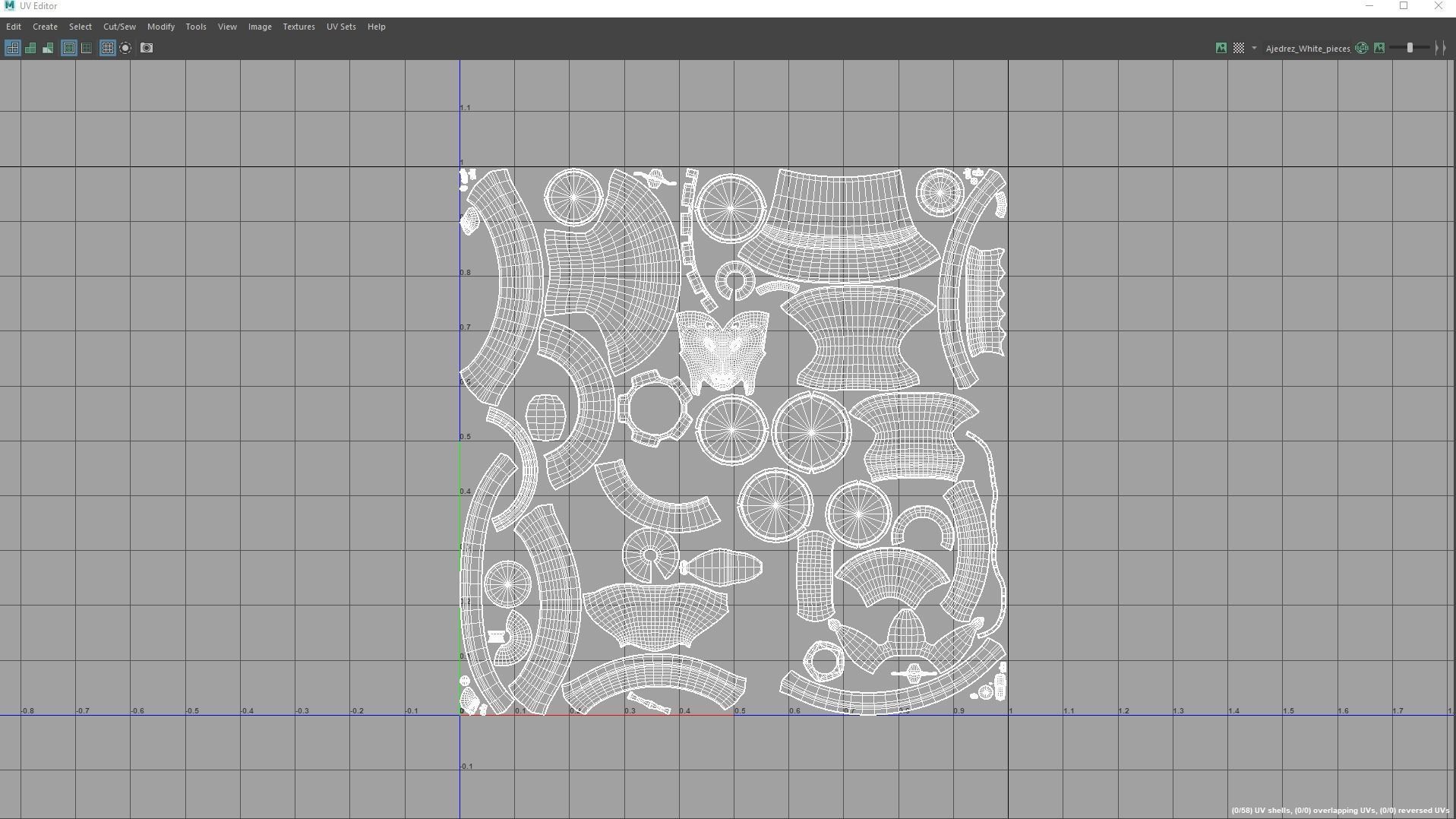Toggle the texture borders display icon
The width and height of the screenshot is (1456, 819).
[x=69, y=48]
